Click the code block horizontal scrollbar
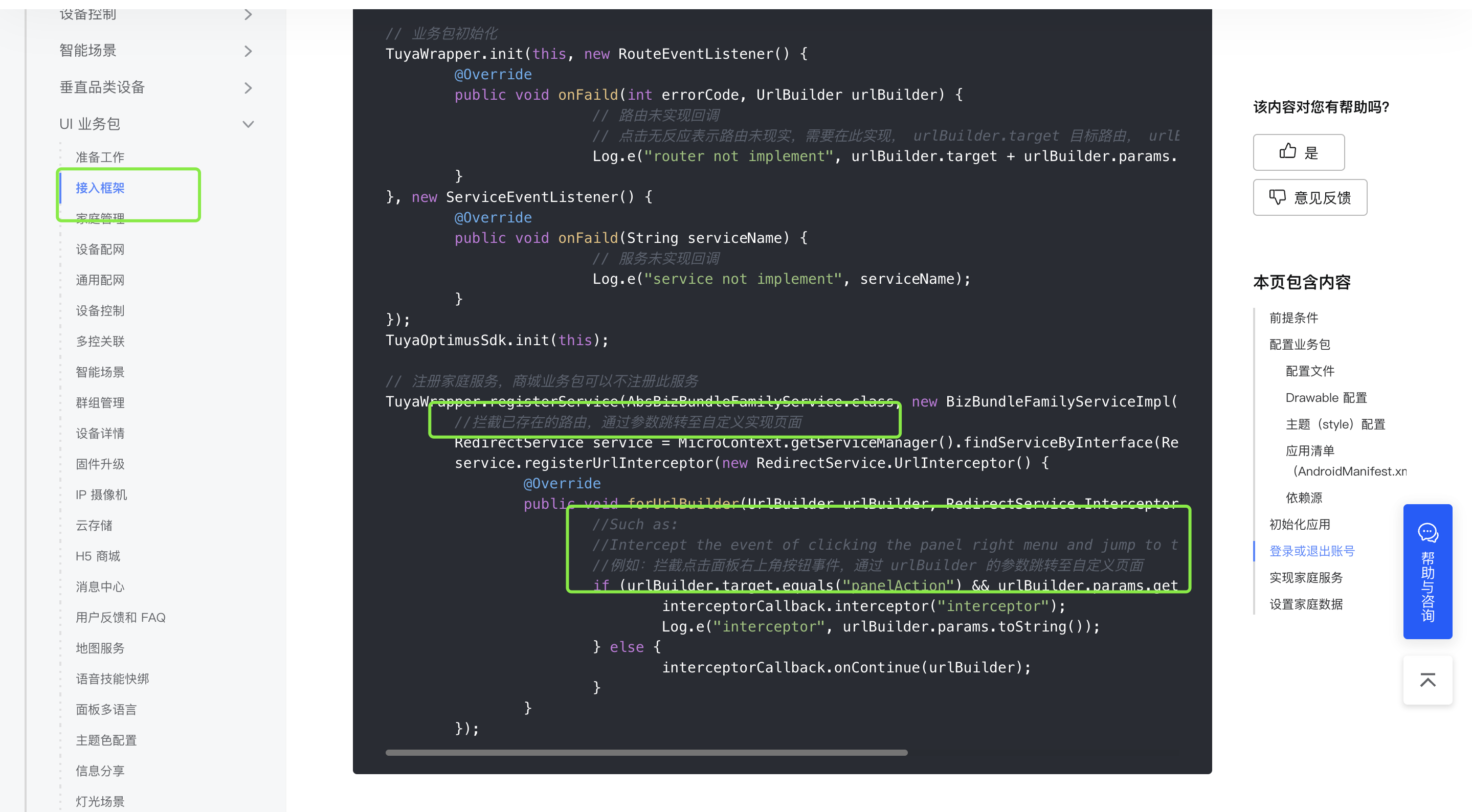 pyautogui.click(x=646, y=753)
